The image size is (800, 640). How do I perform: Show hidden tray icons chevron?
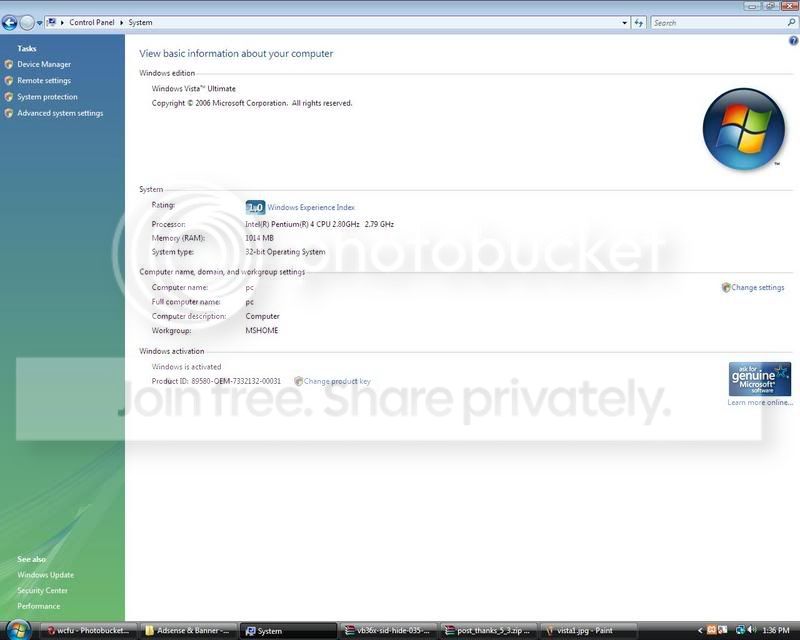click(700, 631)
